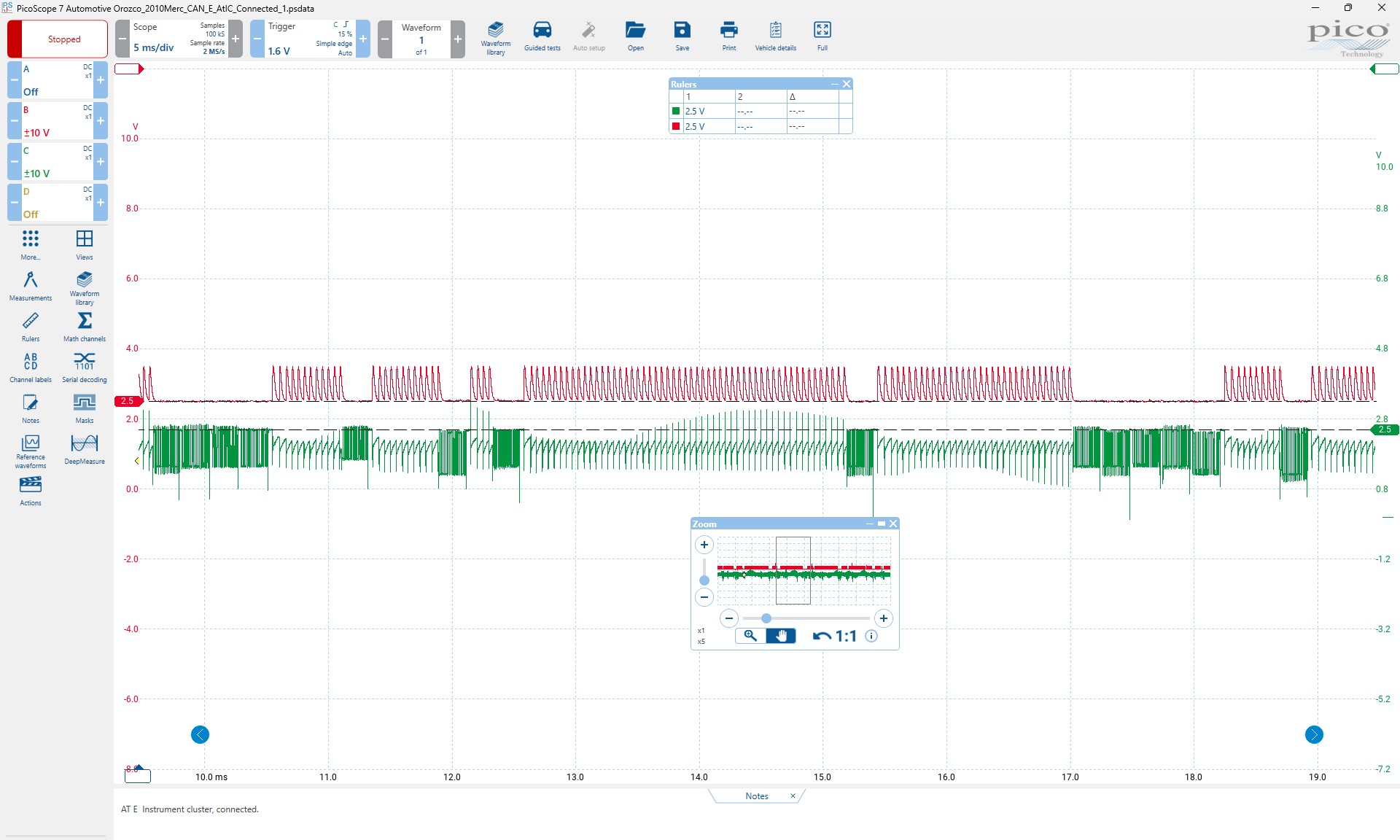Increase Channel B input range with plus
The height and width of the screenshot is (840, 1400).
(101, 121)
